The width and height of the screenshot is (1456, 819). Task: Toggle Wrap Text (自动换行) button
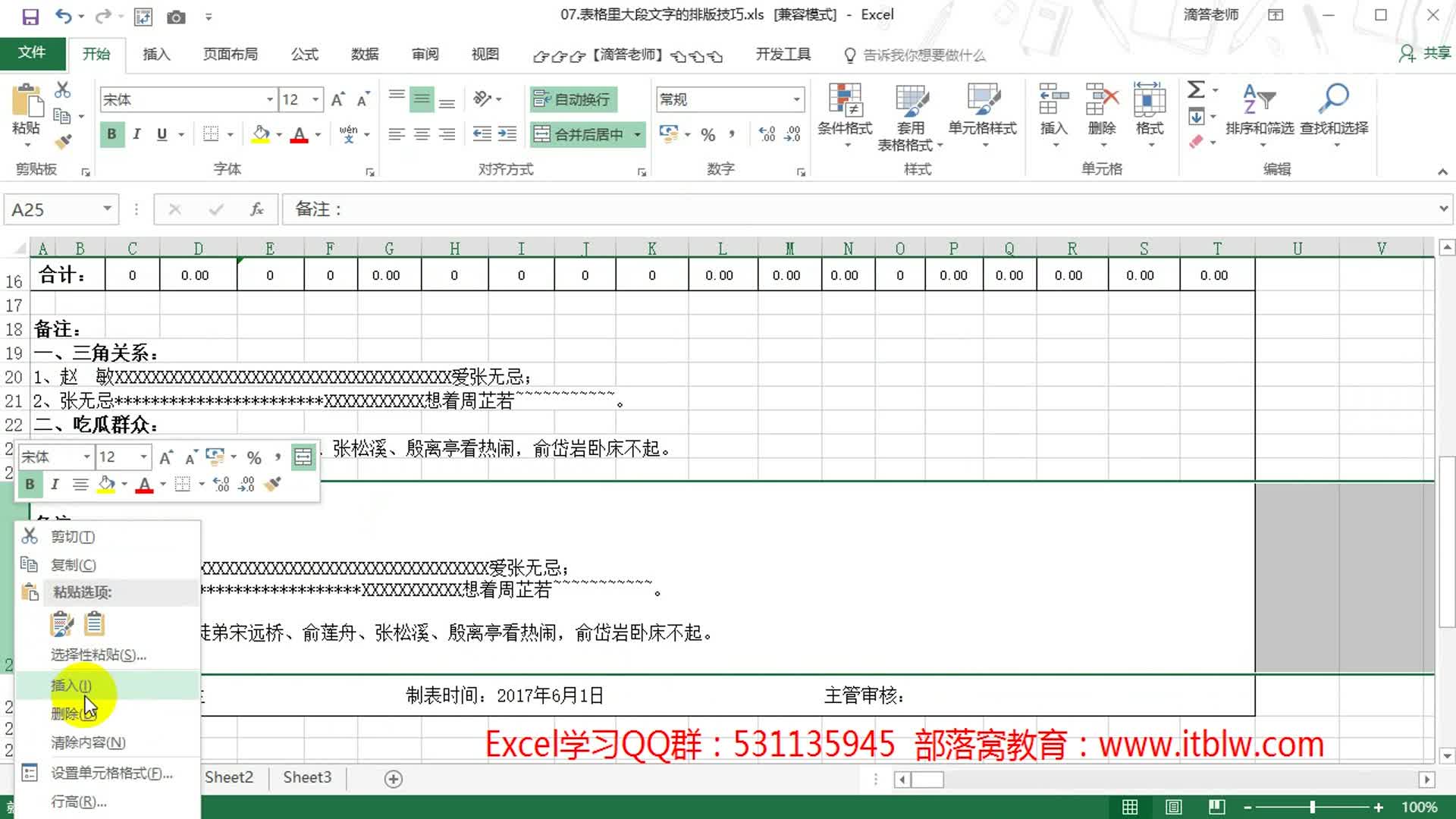click(x=573, y=99)
